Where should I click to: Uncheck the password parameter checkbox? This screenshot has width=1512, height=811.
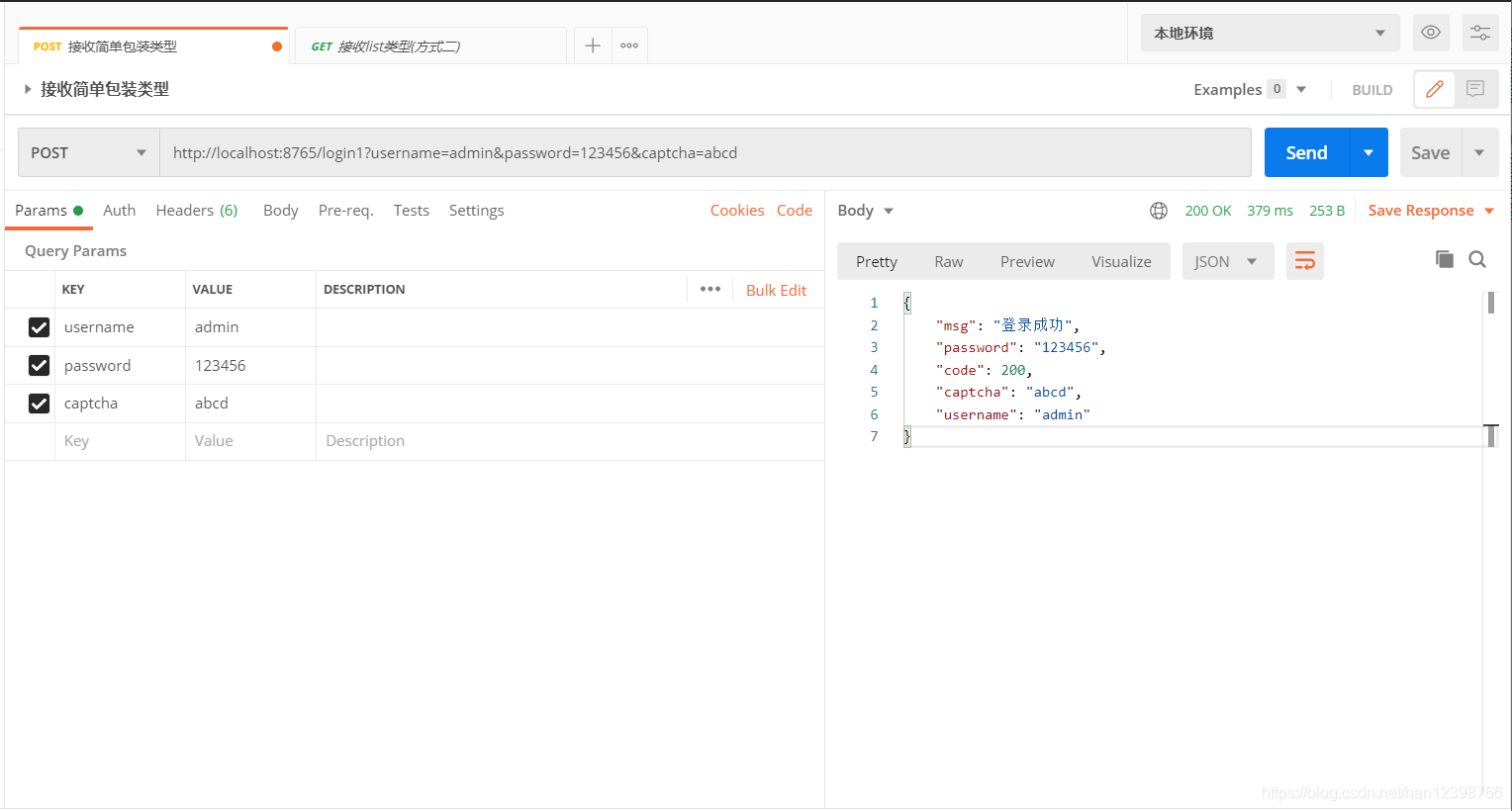coord(39,366)
